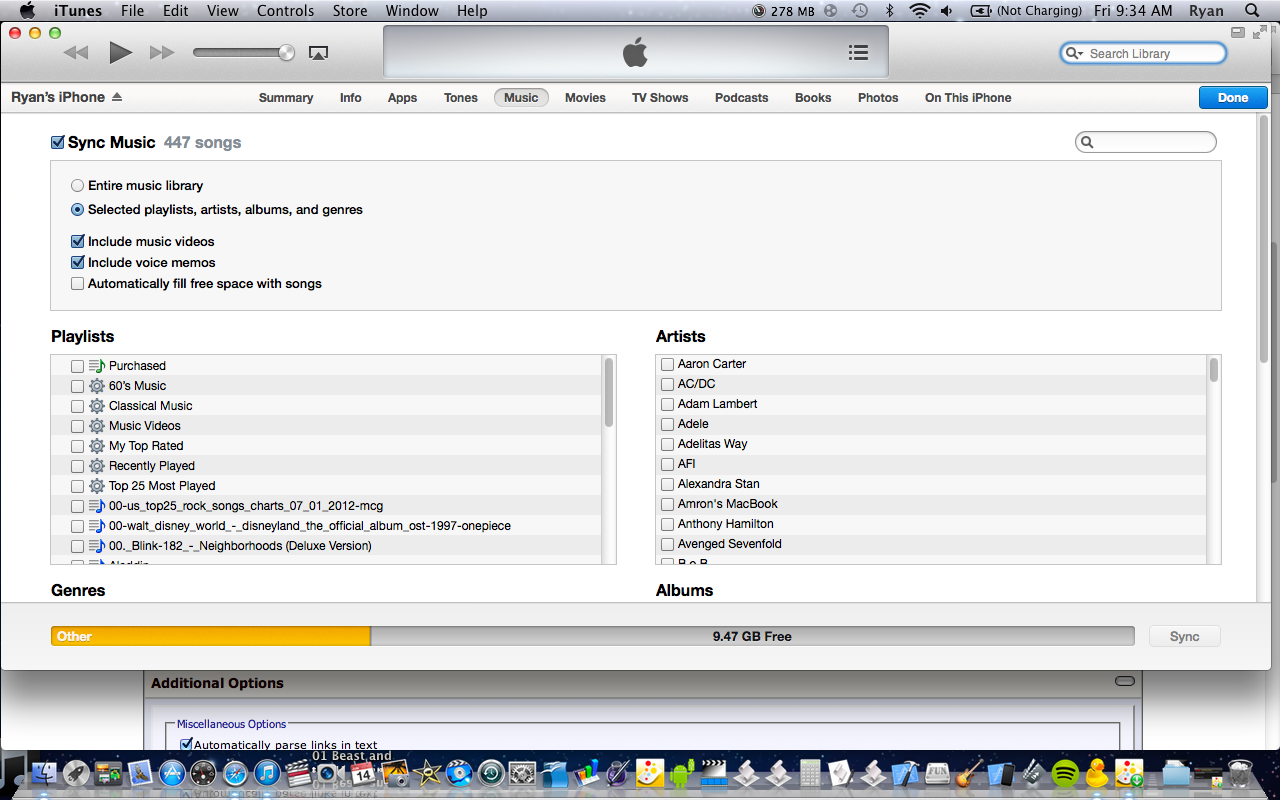The image size is (1280, 800).
Task: Open On This iPhone tab
Action: pyautogui.click(x=968, y=97)
